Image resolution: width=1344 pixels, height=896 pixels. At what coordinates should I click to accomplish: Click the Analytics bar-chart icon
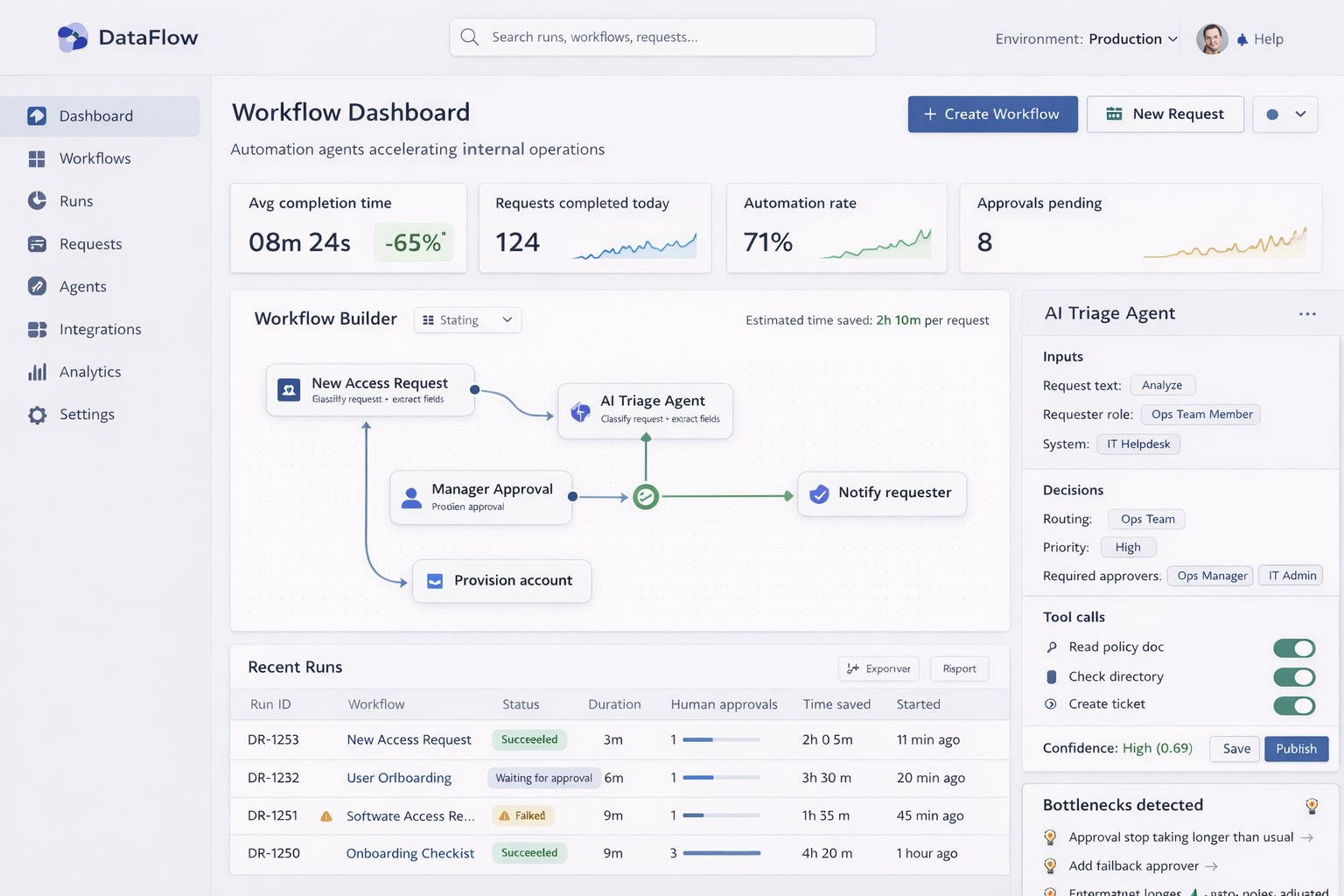[x=38, y=372]
